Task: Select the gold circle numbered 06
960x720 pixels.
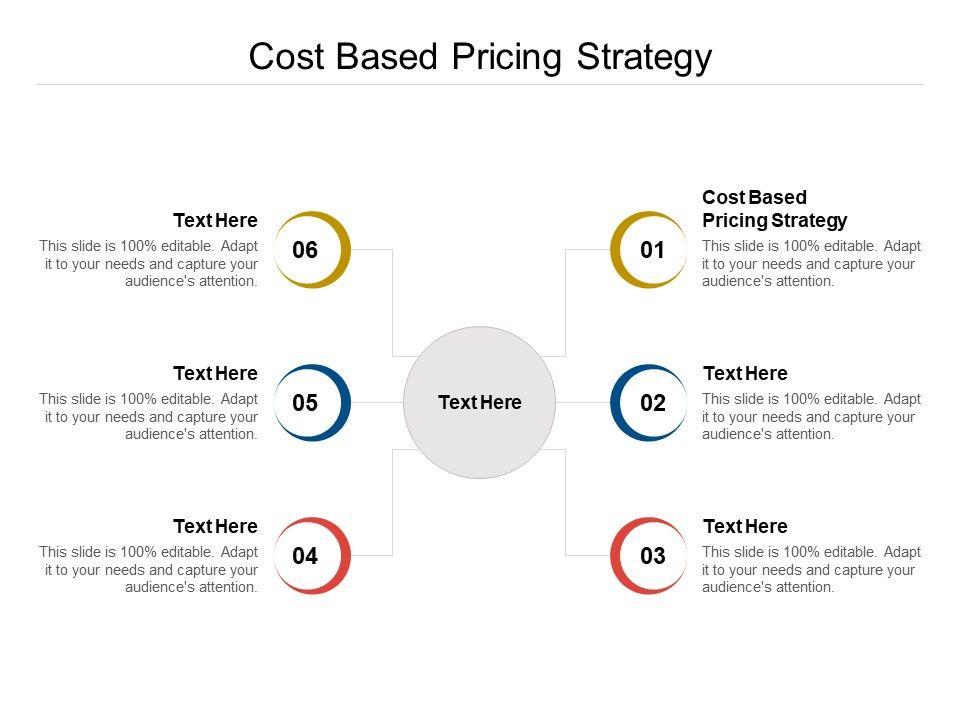Action: [x=307, y=250]
